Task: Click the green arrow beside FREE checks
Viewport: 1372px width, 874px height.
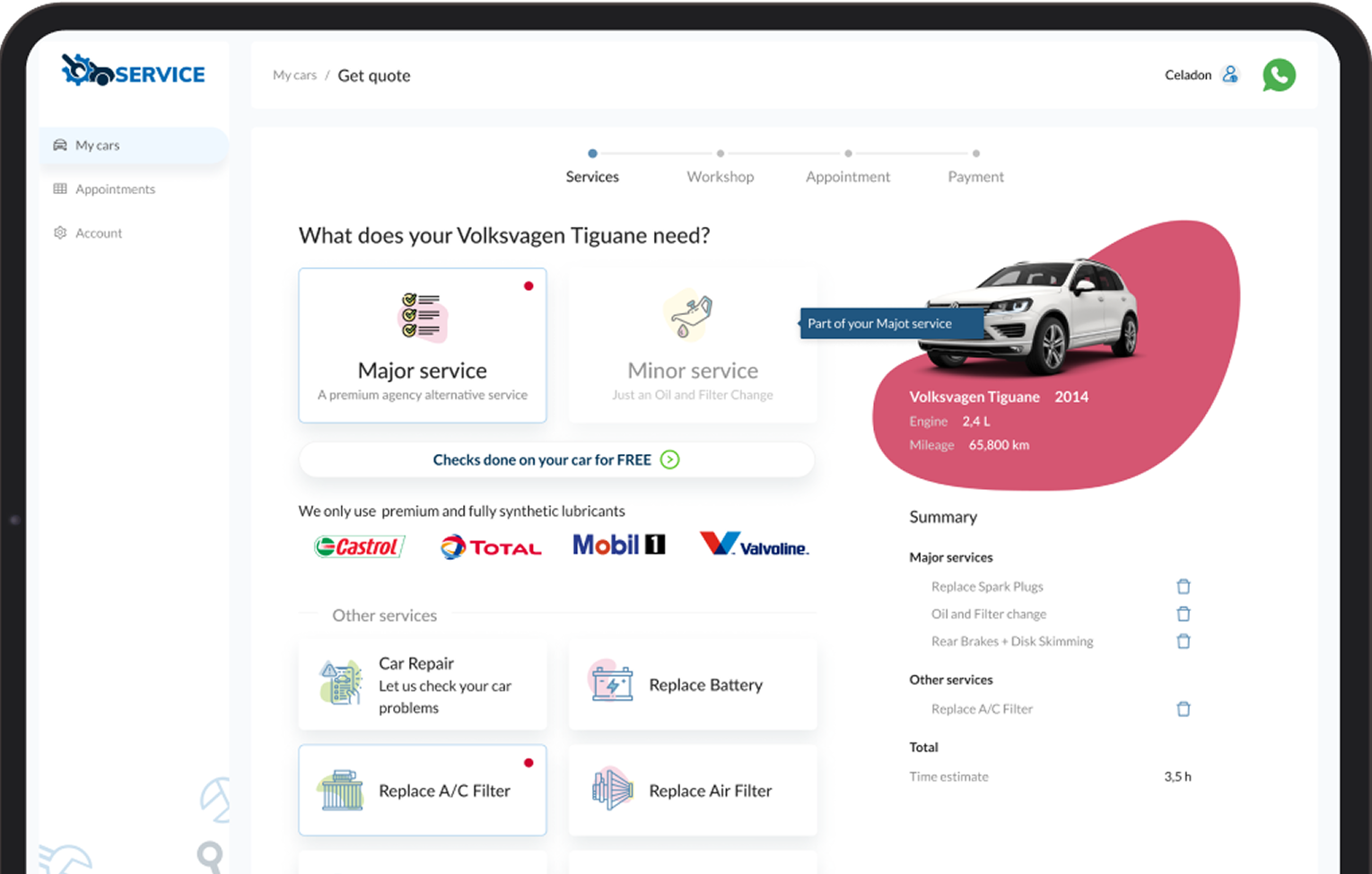Action: pyautogui.click(x=669, y=459)
